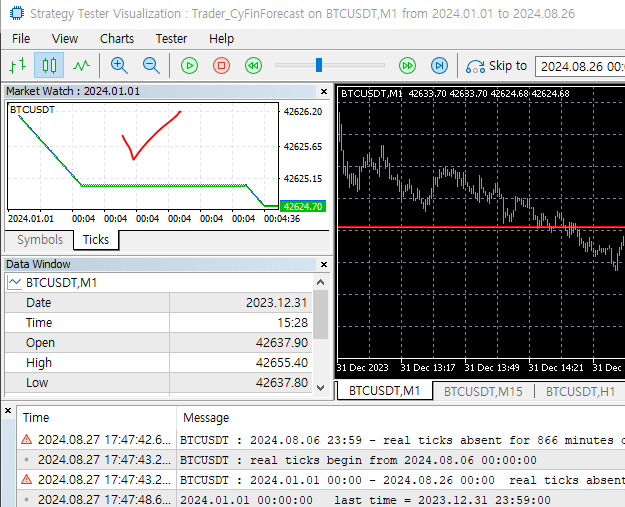Viewport: 625px width, 507px height.
Task: Switch to the Ticks tab
Action: click(96, 240)
